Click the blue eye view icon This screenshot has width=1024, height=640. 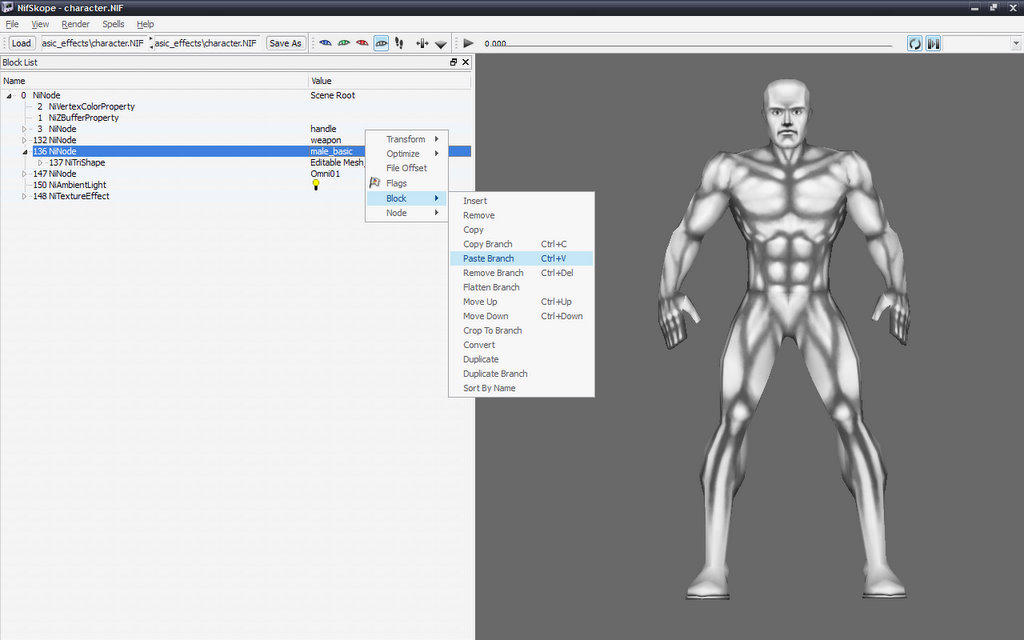tap(325, 43)
